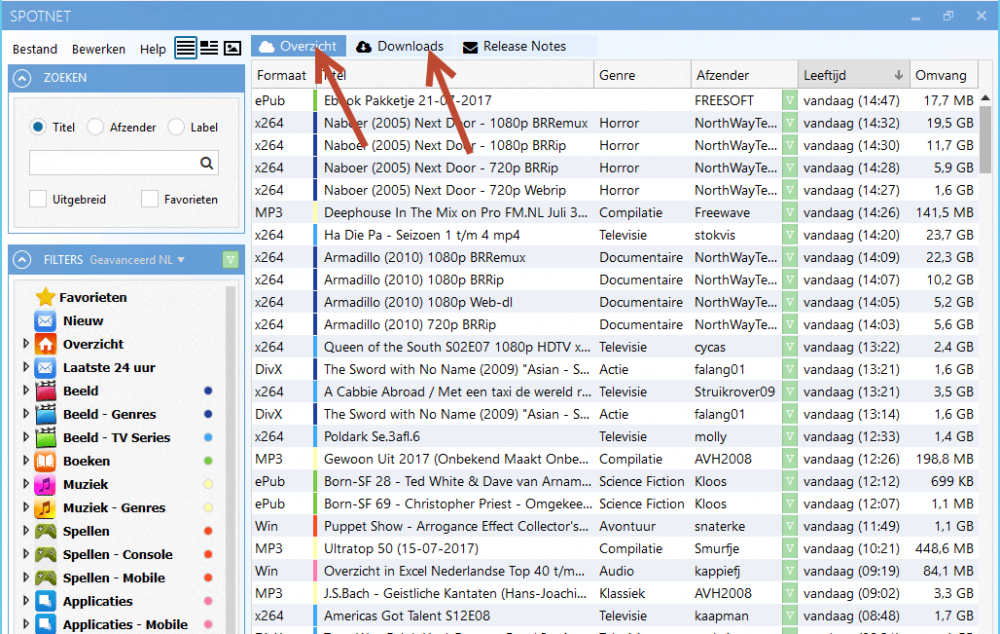Enable the Uitgebreid checkbox
1000x634 pixels.
click(x=38, y=199)
